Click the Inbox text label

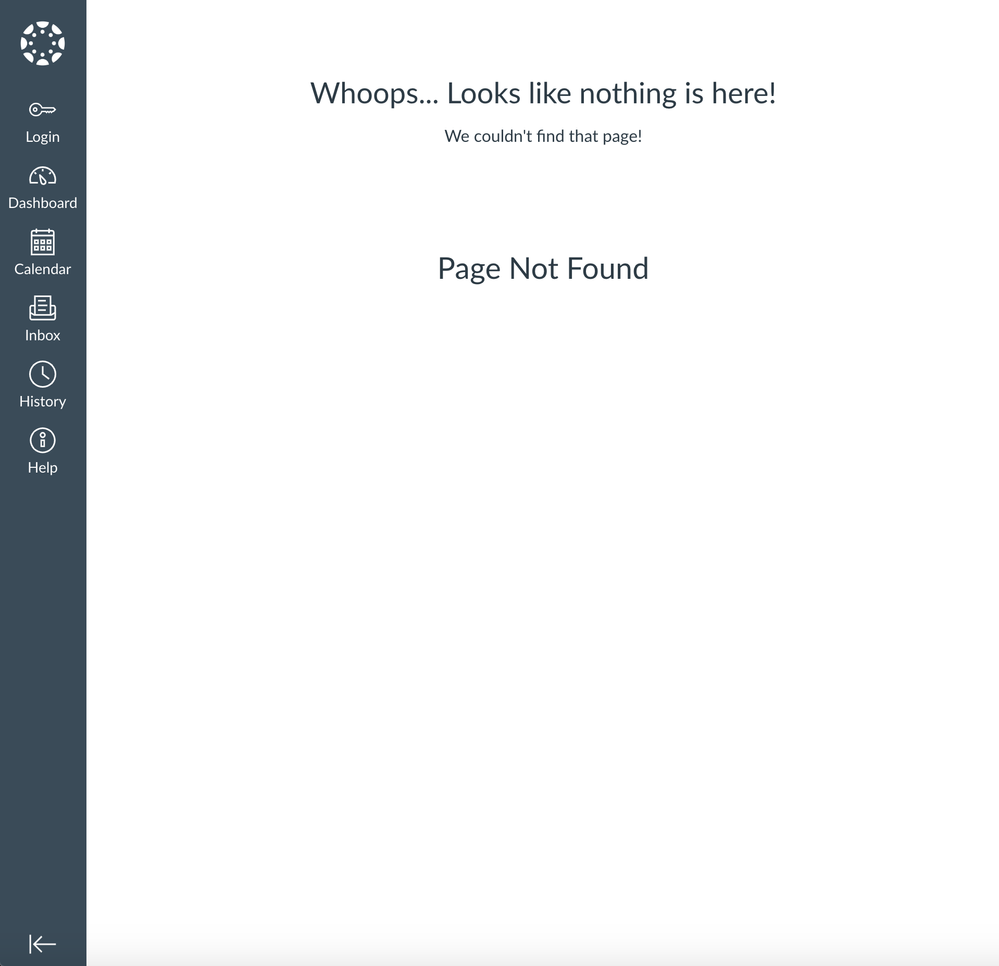tap(42, 335)
